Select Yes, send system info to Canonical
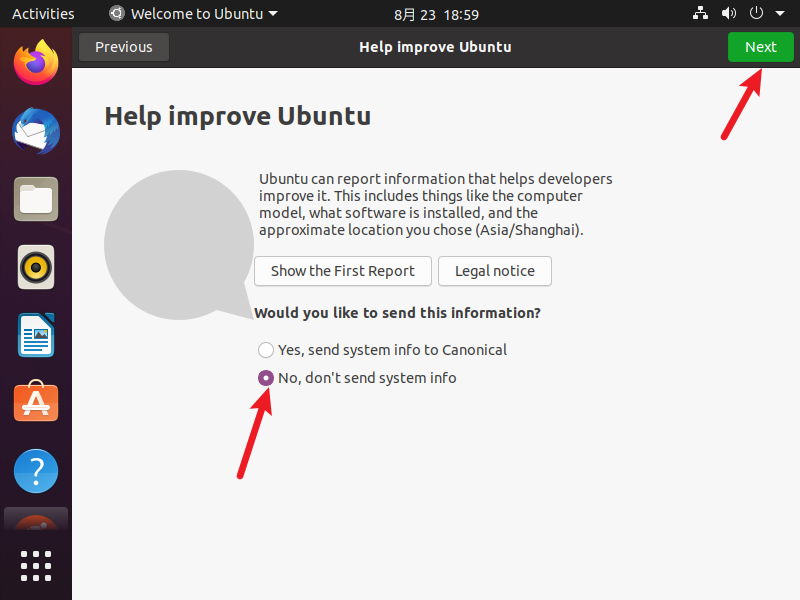Image resolution: width=800 pixels, height=600 pixels. (x=382, y=350)
